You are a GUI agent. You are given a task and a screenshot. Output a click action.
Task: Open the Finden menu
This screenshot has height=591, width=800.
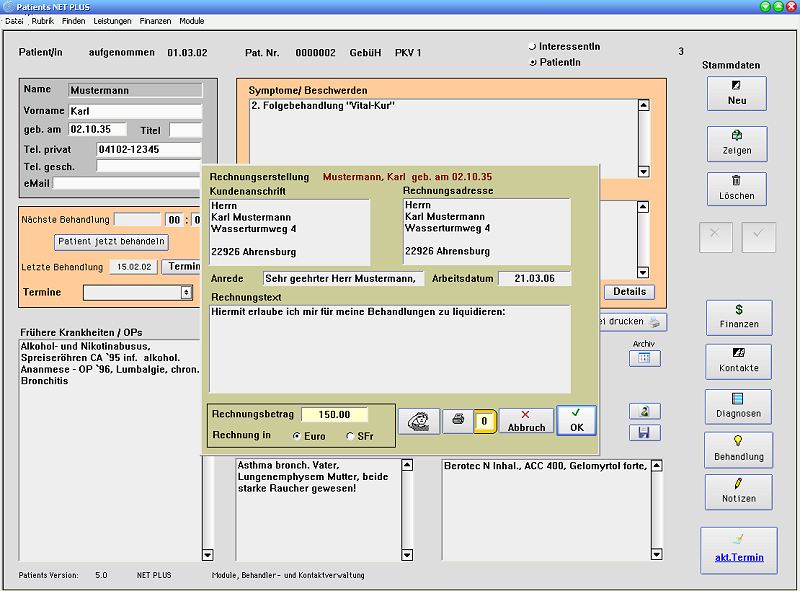click(73, 21)
